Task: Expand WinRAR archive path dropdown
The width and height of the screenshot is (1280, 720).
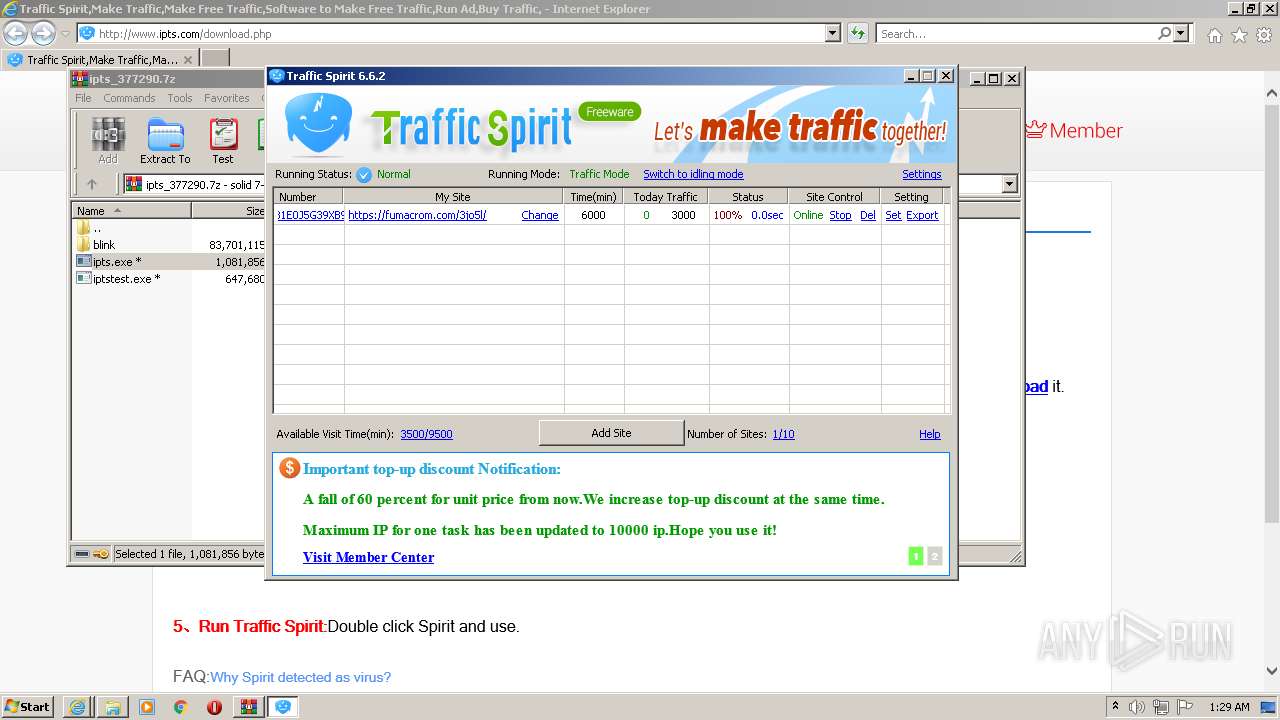Action: (x=1009, y=184)
